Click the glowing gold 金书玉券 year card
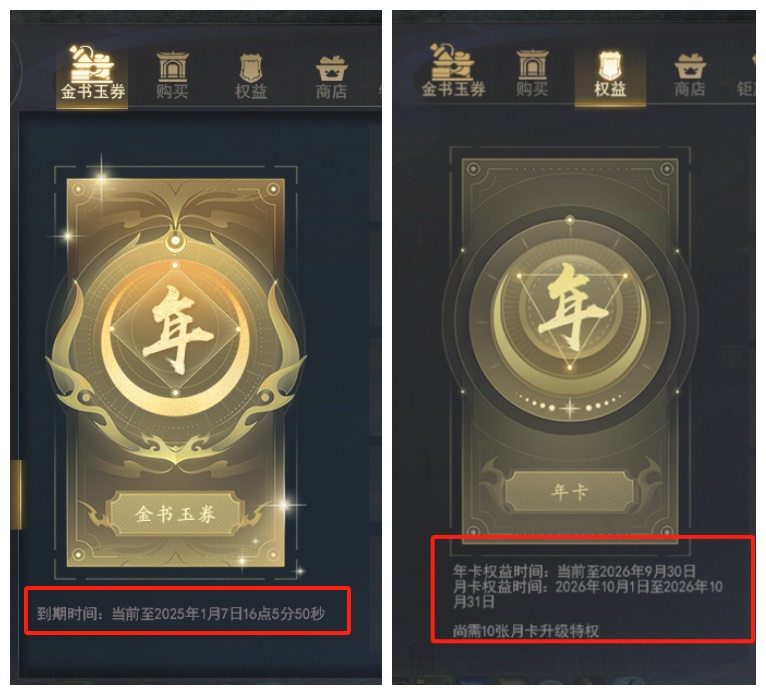This screenshot has width=766, height=695. point(176,372)
